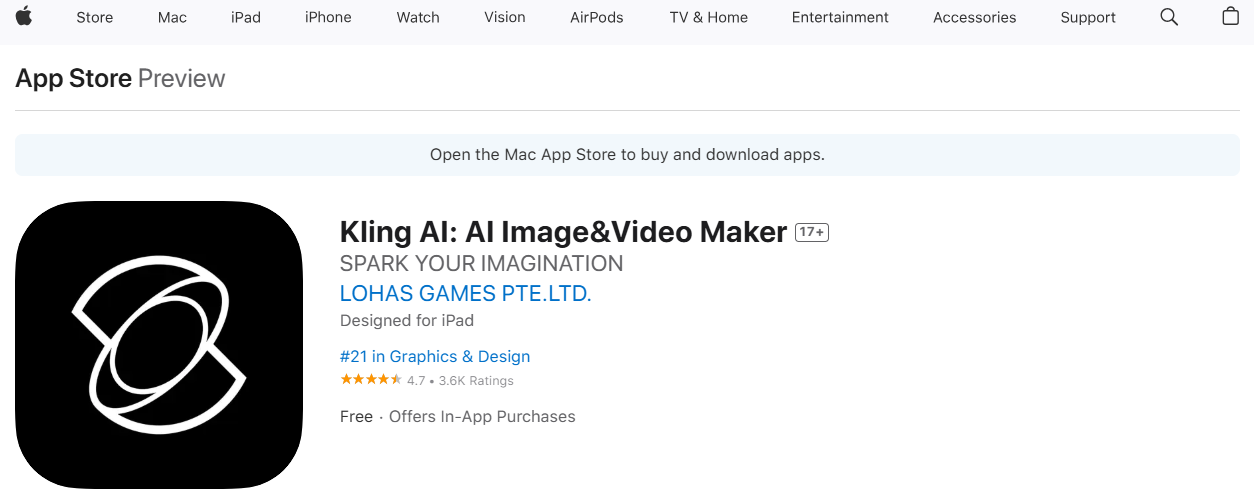Follow the #21 in Graphics & Design link

pos(435,356)
